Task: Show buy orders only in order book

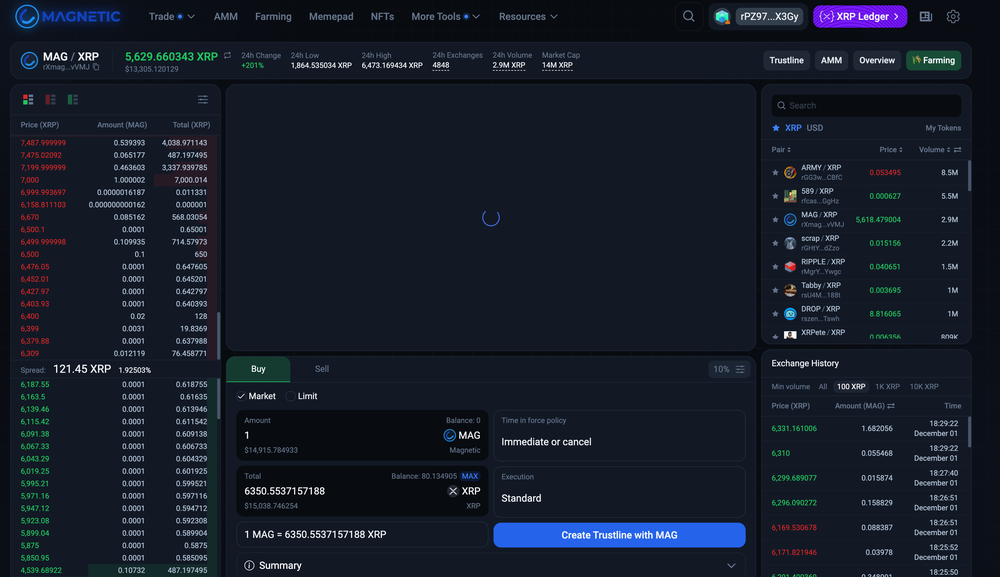Action: [x=72, y=99]
